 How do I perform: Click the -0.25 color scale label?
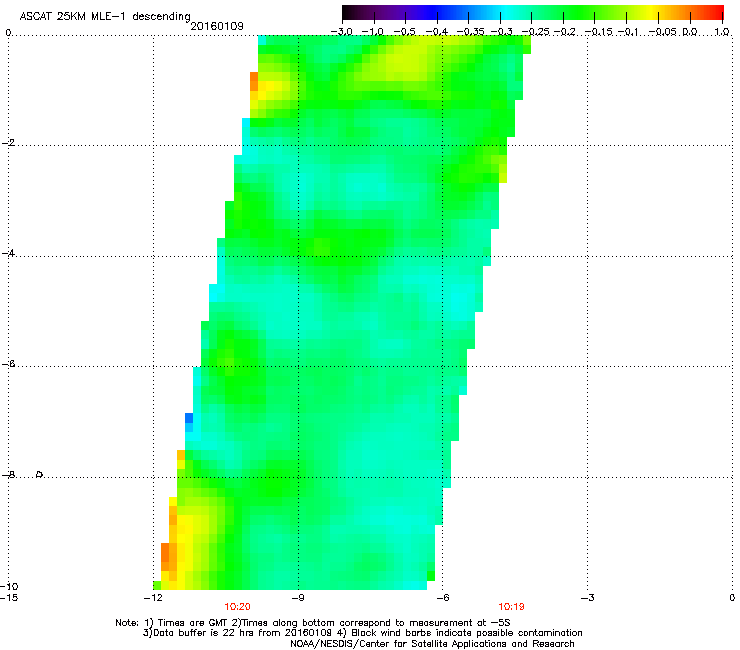(536, 32)
